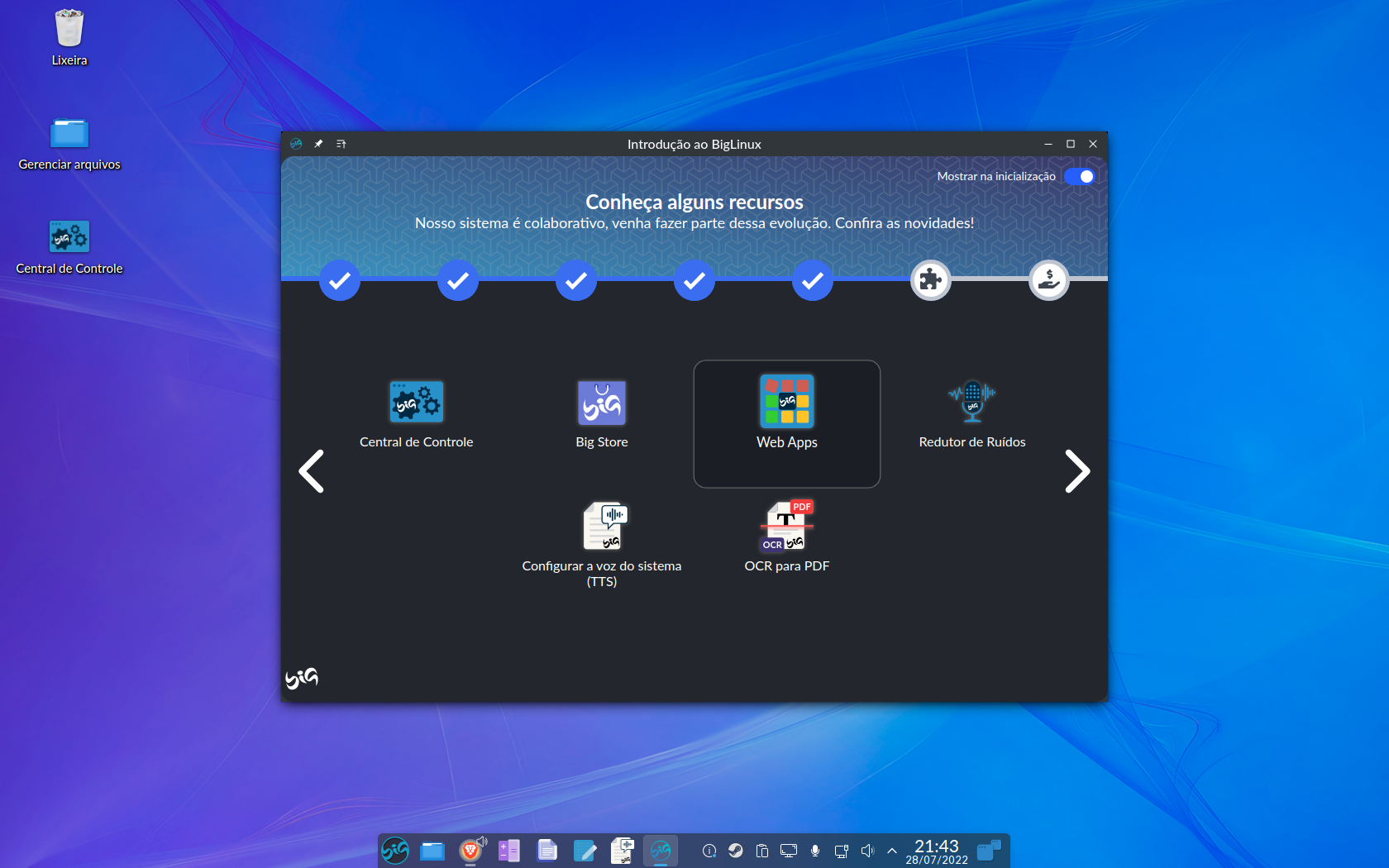
Task: Select the puzzle-piece step in progress bar
Action: coord(931,280)
